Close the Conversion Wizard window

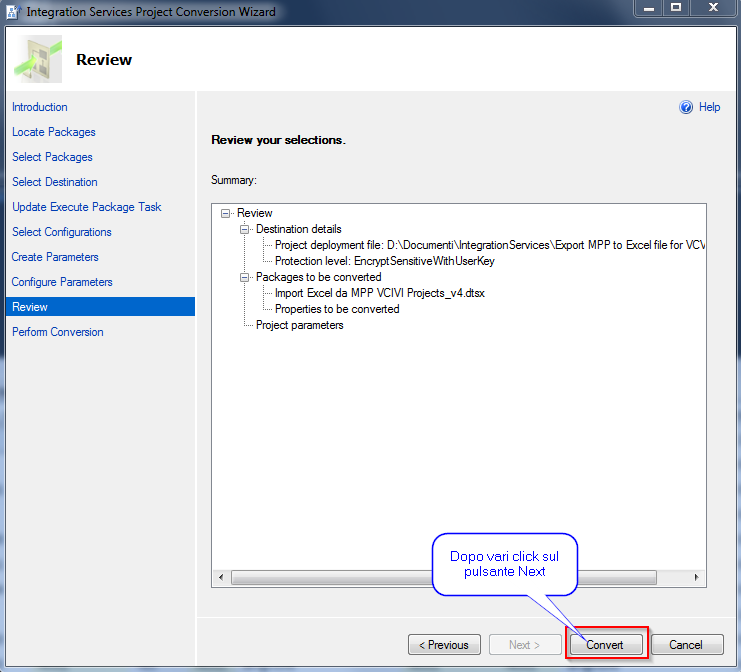click(x=713, y=8)
